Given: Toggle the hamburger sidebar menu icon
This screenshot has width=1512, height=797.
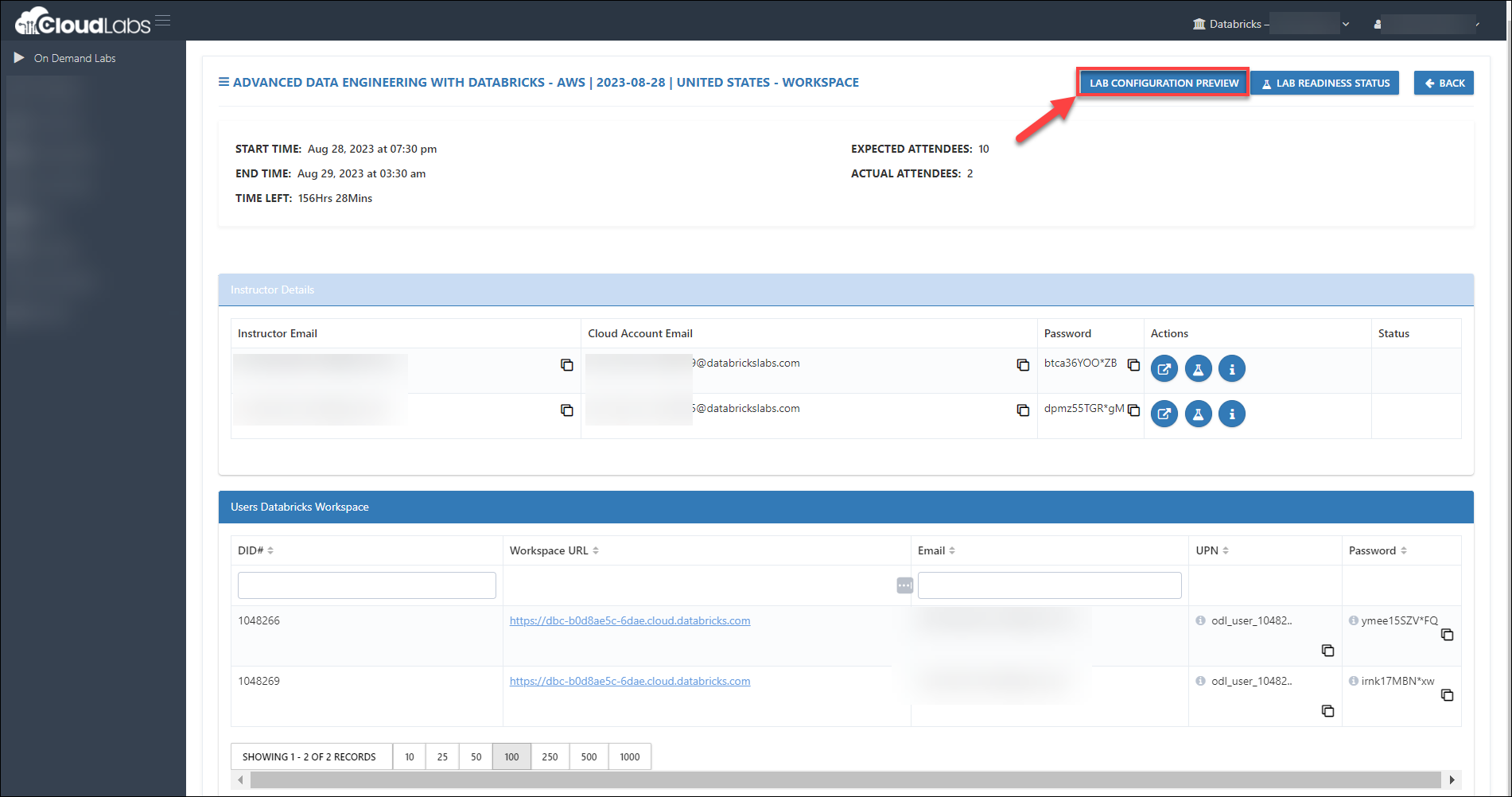Looking at the screenshot, I should tap(163, 21).
